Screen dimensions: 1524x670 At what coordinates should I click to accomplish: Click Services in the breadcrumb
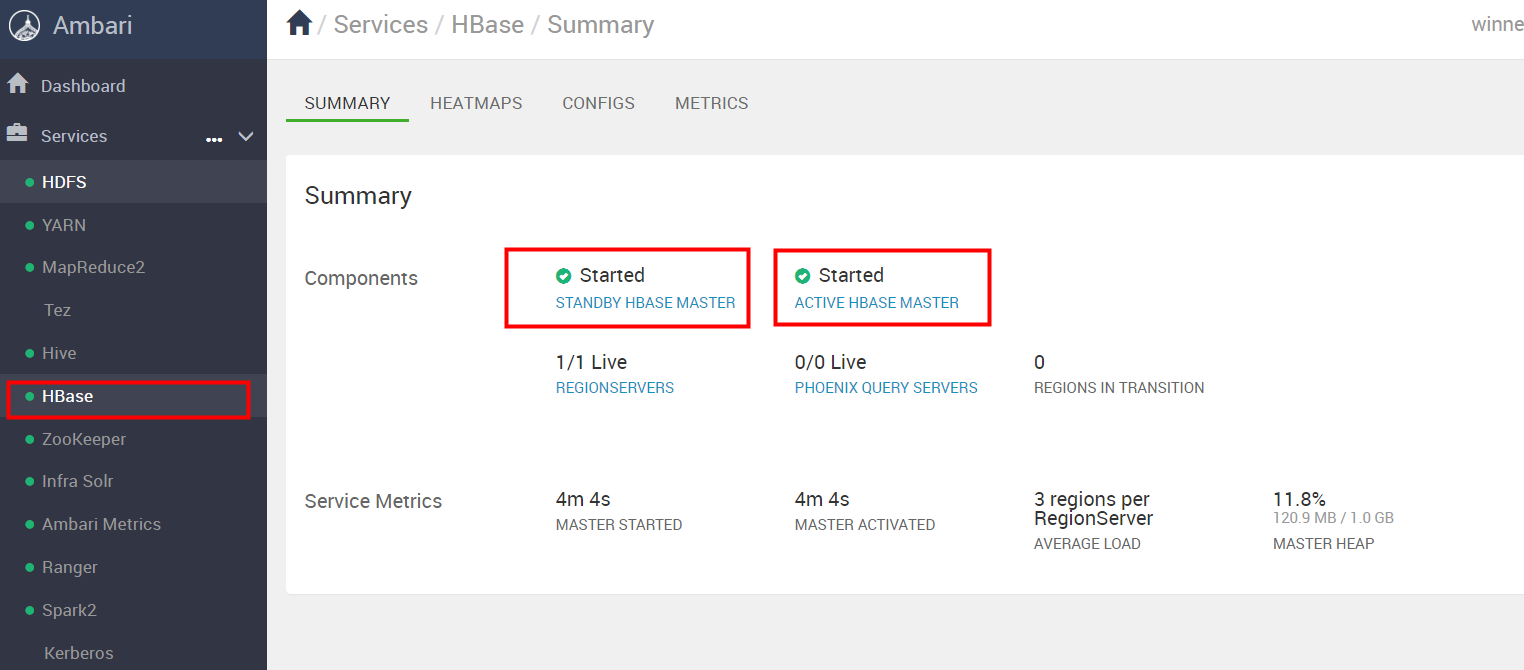pos(380,25)
